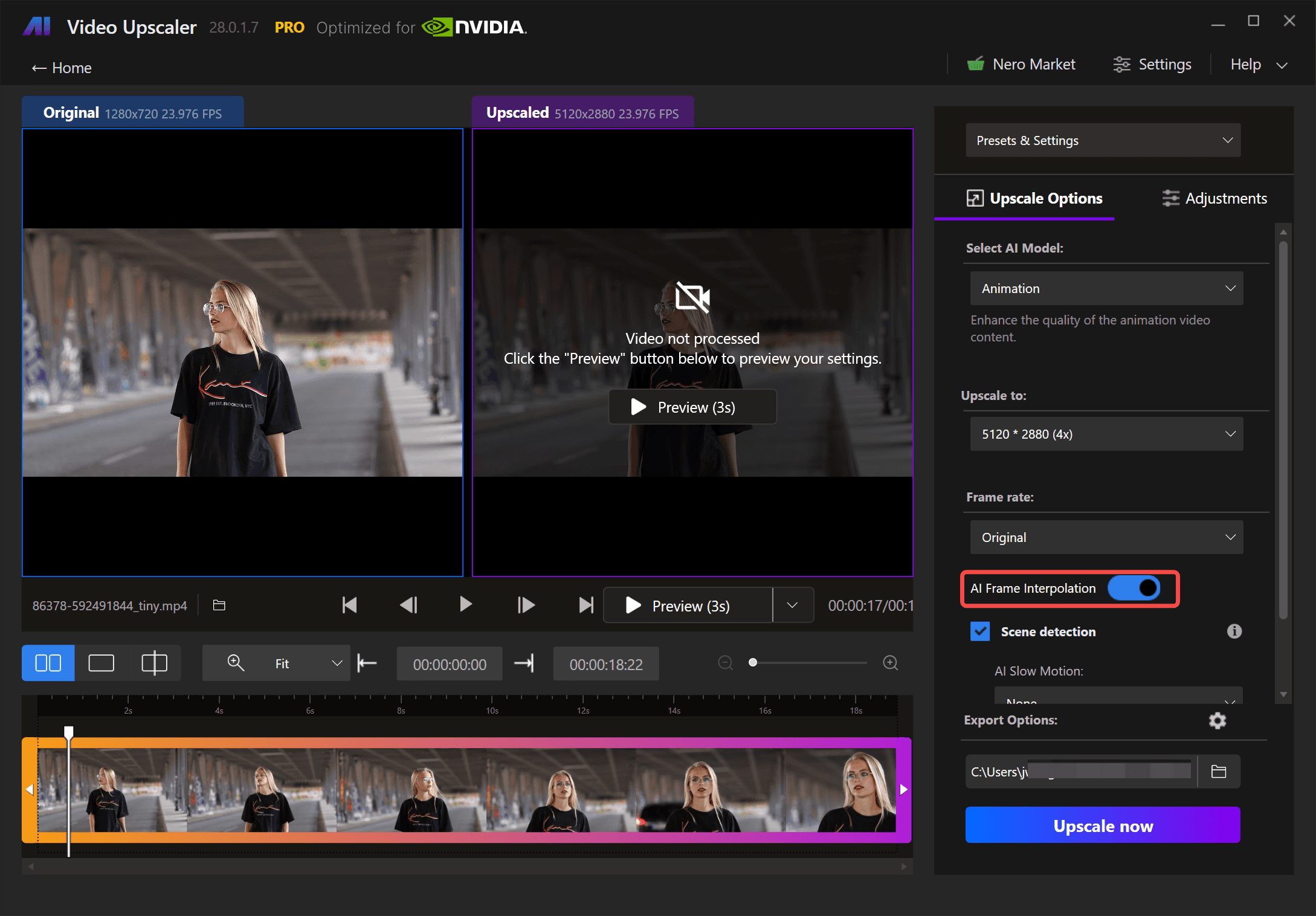Click timeline zoom slider handle
Viewport: 1316px width, 916px height.
pos(753,663)
